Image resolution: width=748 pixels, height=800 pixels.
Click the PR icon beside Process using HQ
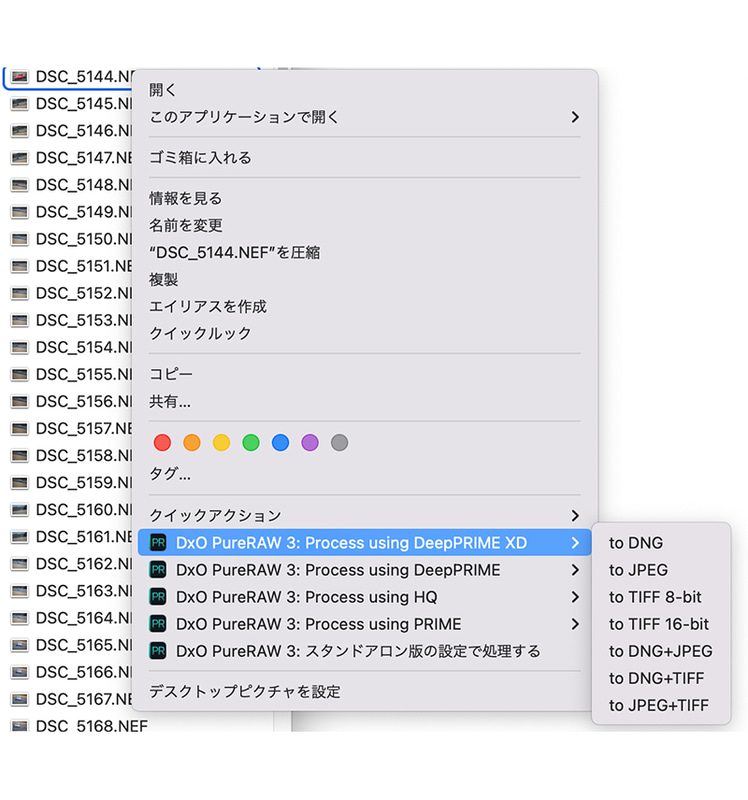[158, 597]
